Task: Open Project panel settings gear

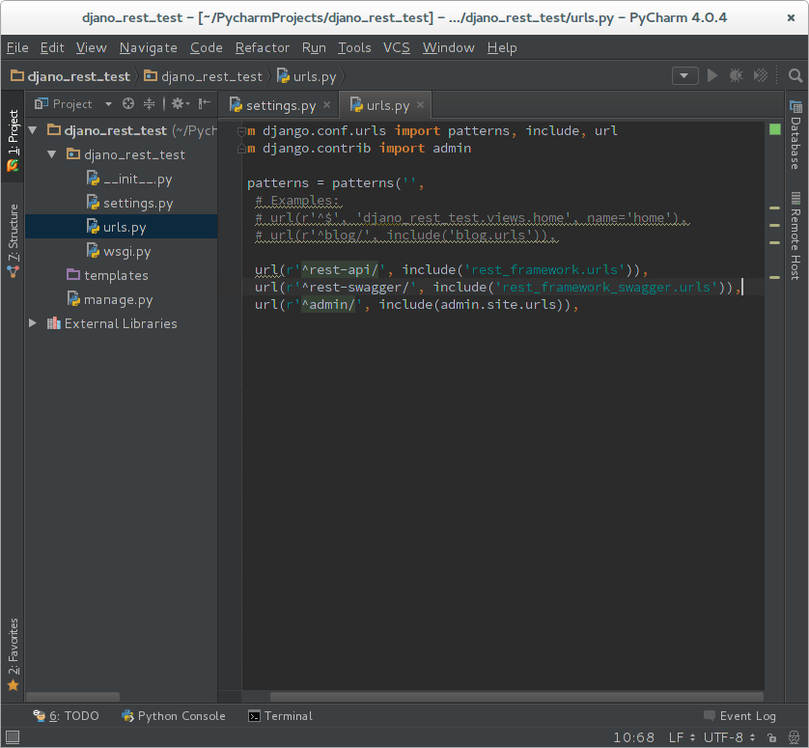Action: (180, 104)
